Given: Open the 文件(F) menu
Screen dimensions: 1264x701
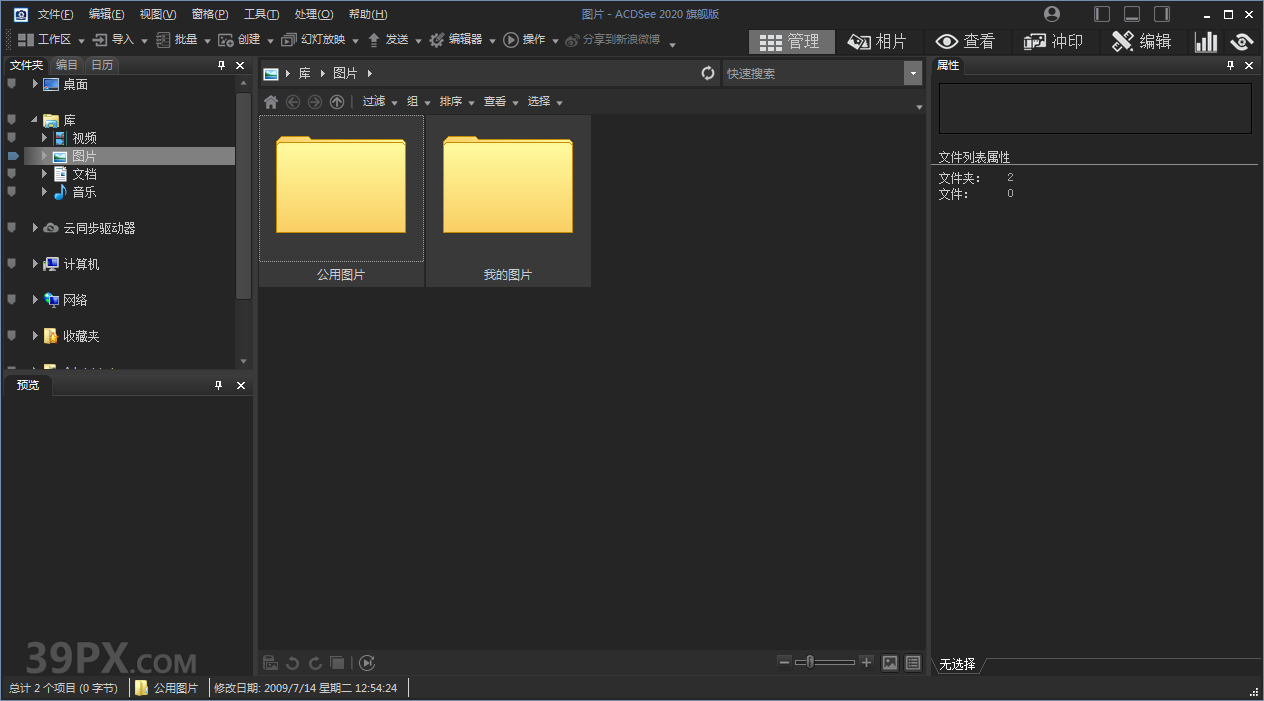Looking at the screenshot, I should coord(56,14).
